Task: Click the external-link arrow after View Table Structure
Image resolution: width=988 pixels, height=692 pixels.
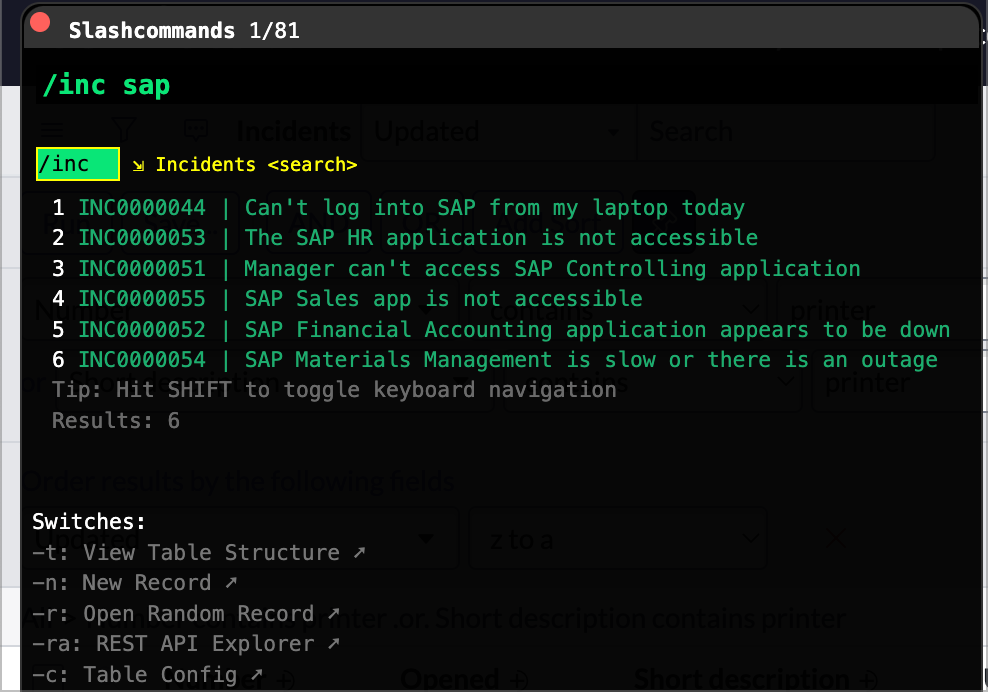Action: click(359, 551)
